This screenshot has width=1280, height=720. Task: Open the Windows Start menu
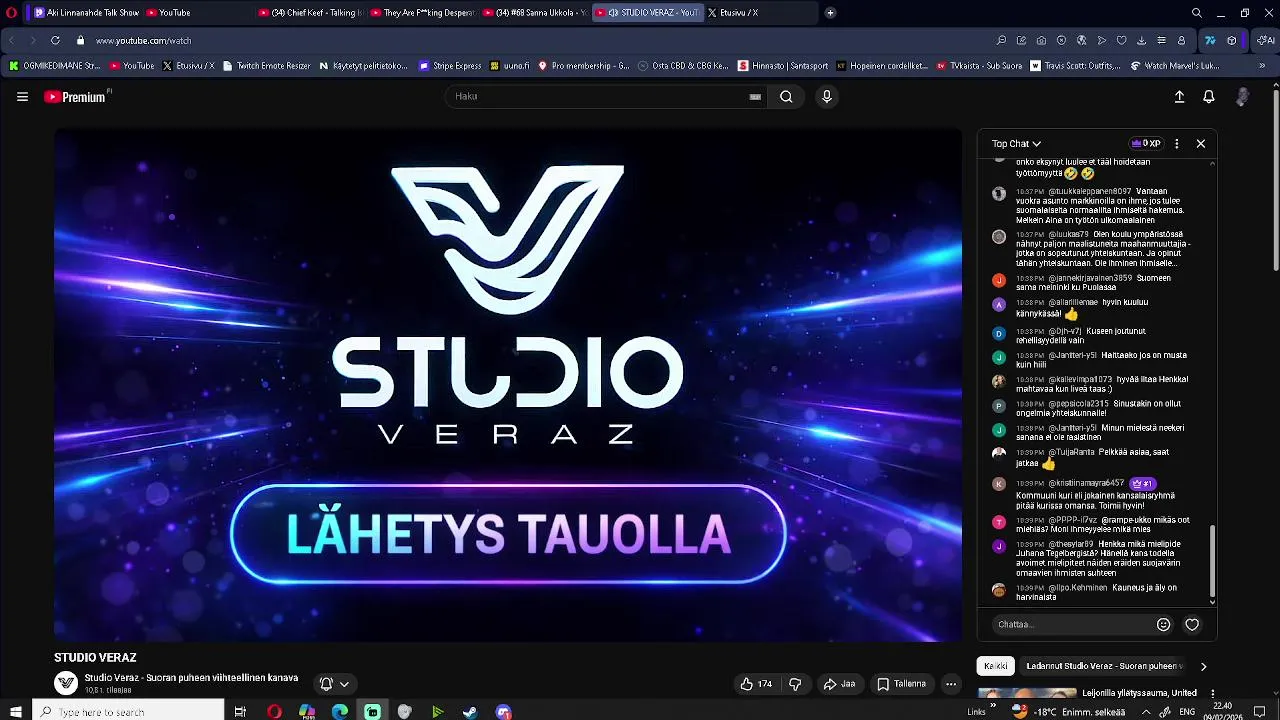16,712
